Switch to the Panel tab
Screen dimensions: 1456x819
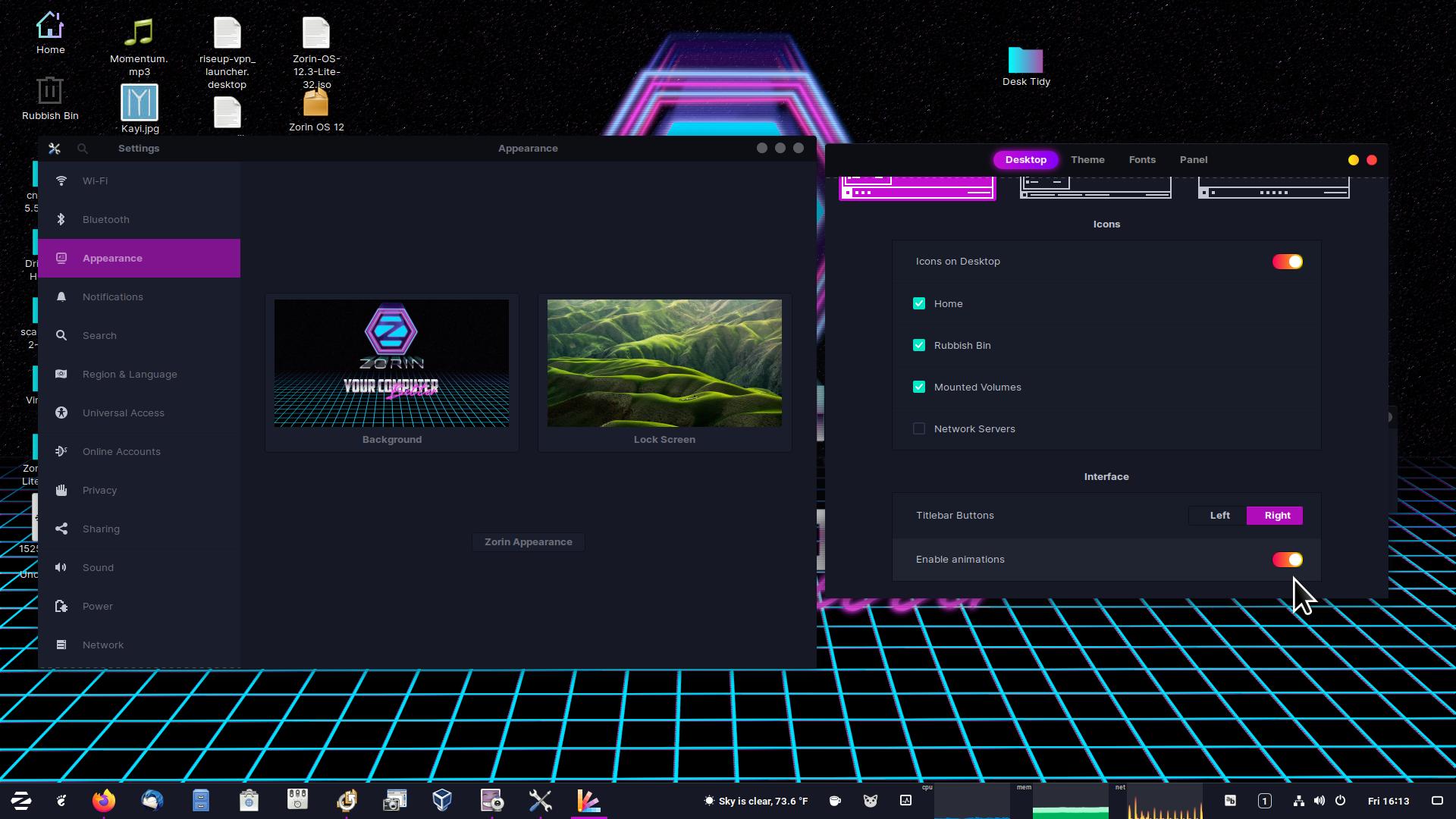click(x=1193, y=160)
